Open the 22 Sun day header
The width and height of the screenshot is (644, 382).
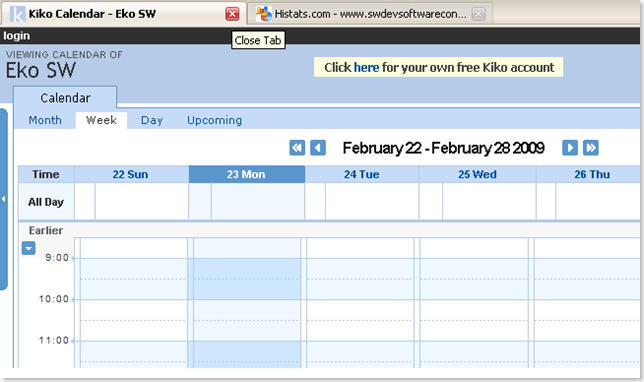[131, 175]
